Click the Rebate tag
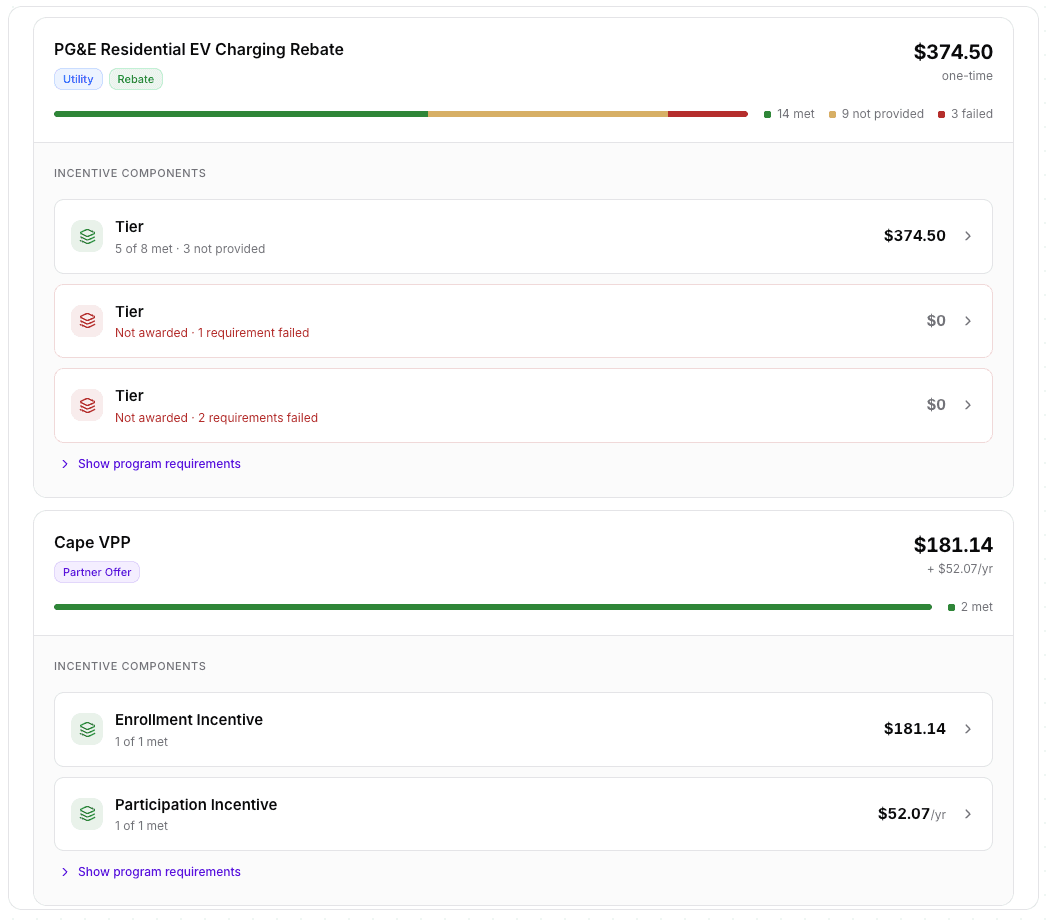 point(136,79)
